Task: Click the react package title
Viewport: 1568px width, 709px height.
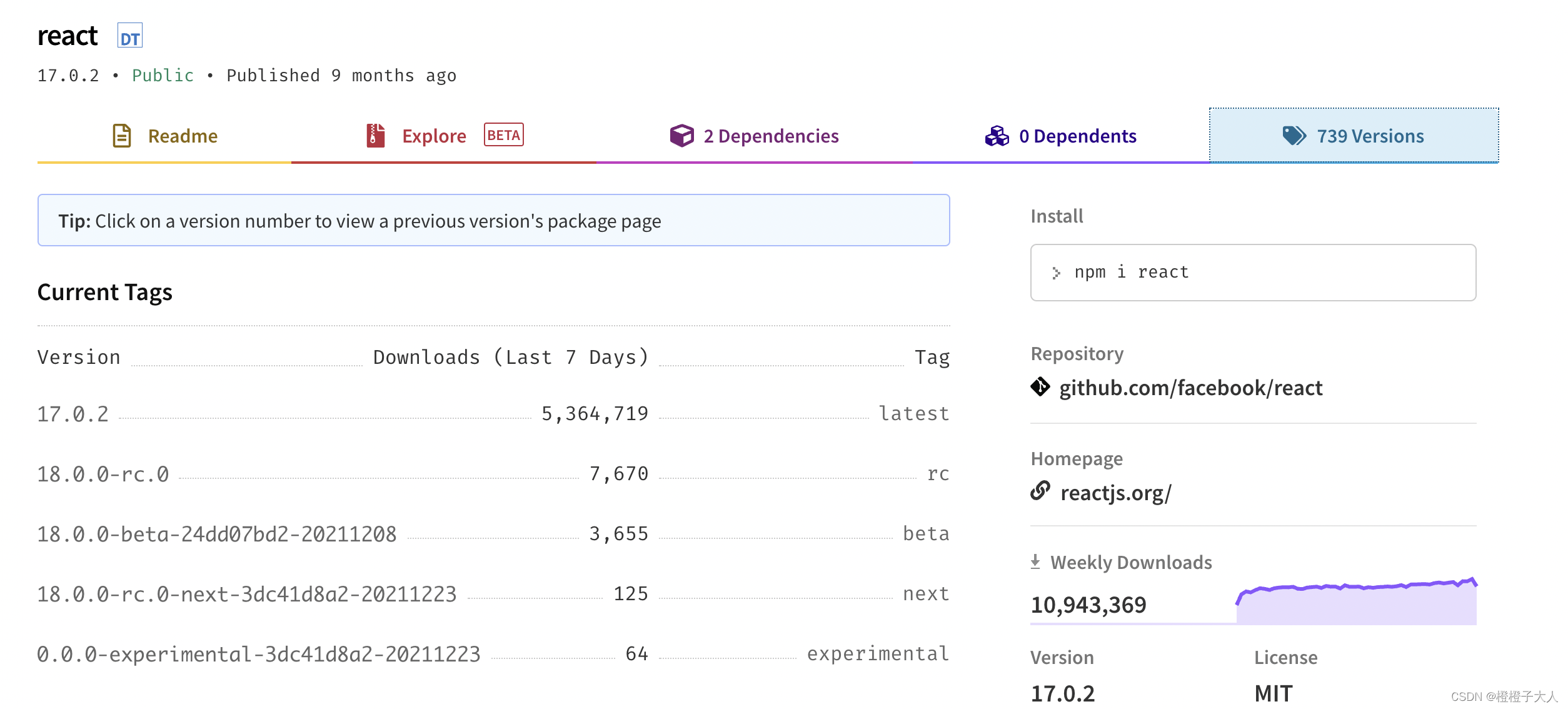Action: (x=68, y=36)
